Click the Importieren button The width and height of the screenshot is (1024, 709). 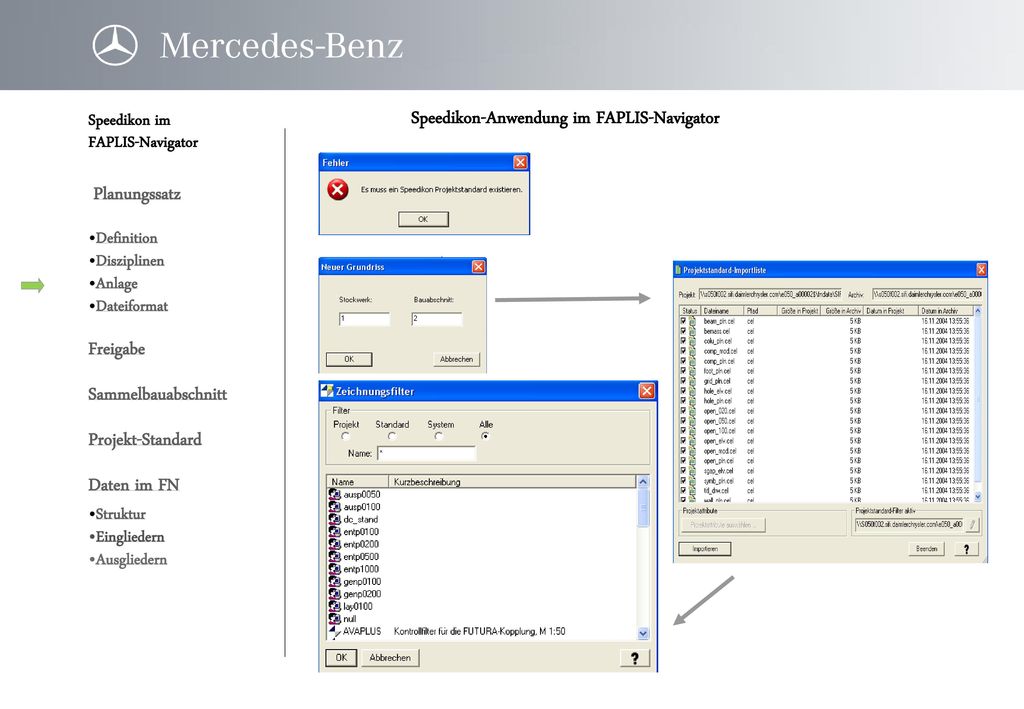(705, 549)
